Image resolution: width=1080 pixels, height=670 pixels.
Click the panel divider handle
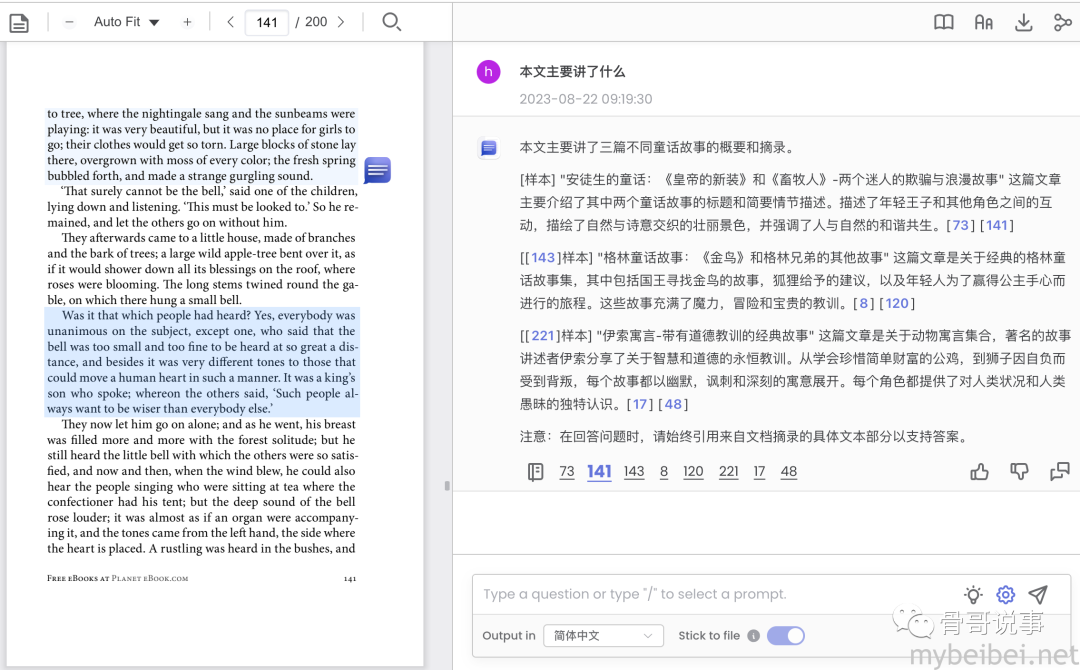click(x=447, y=485)
